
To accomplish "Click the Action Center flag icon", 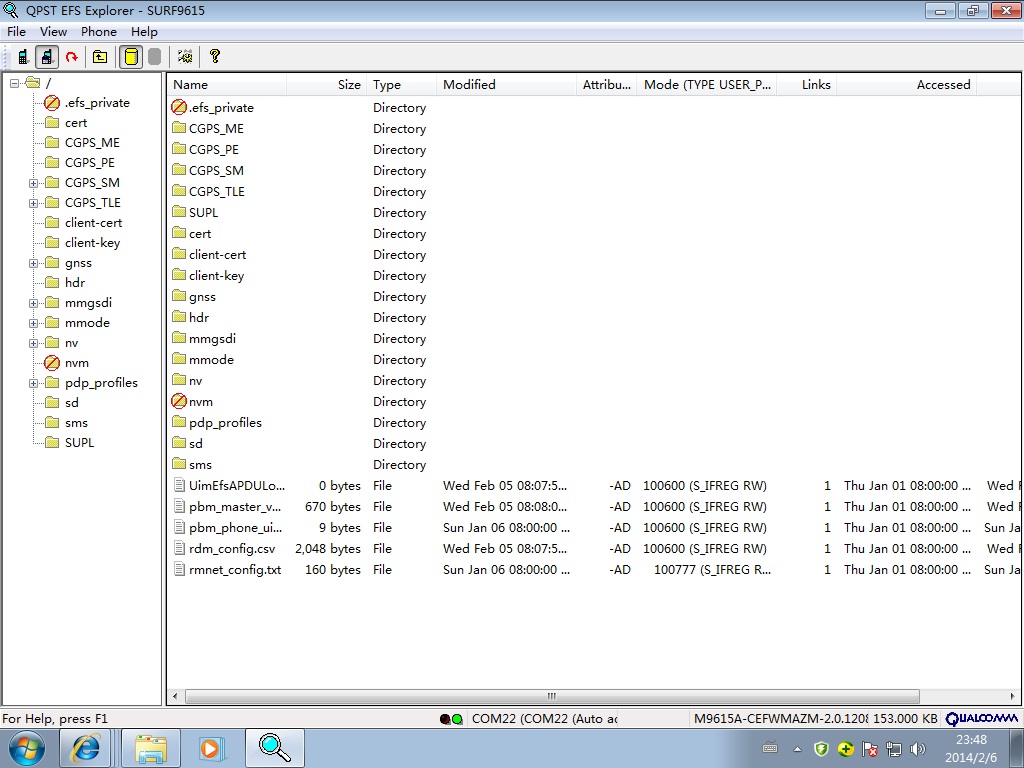I will click(869, 749).
